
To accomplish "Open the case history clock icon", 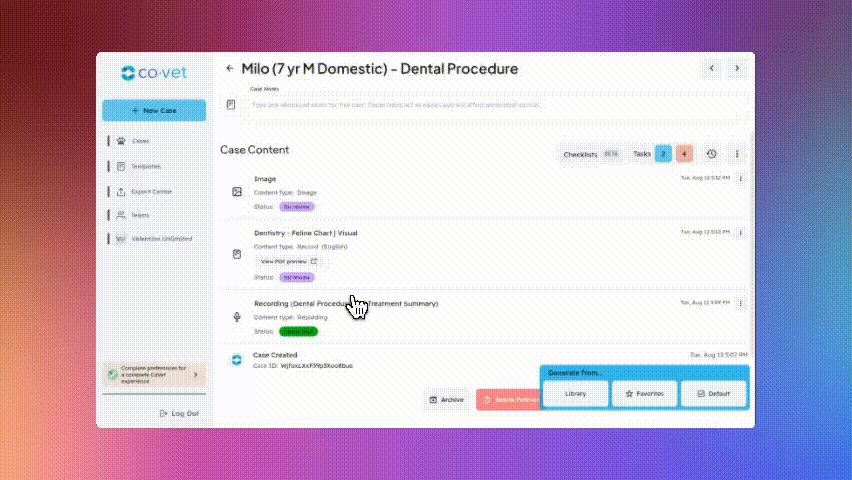I will pyautogui.click(x=711, y=154).
